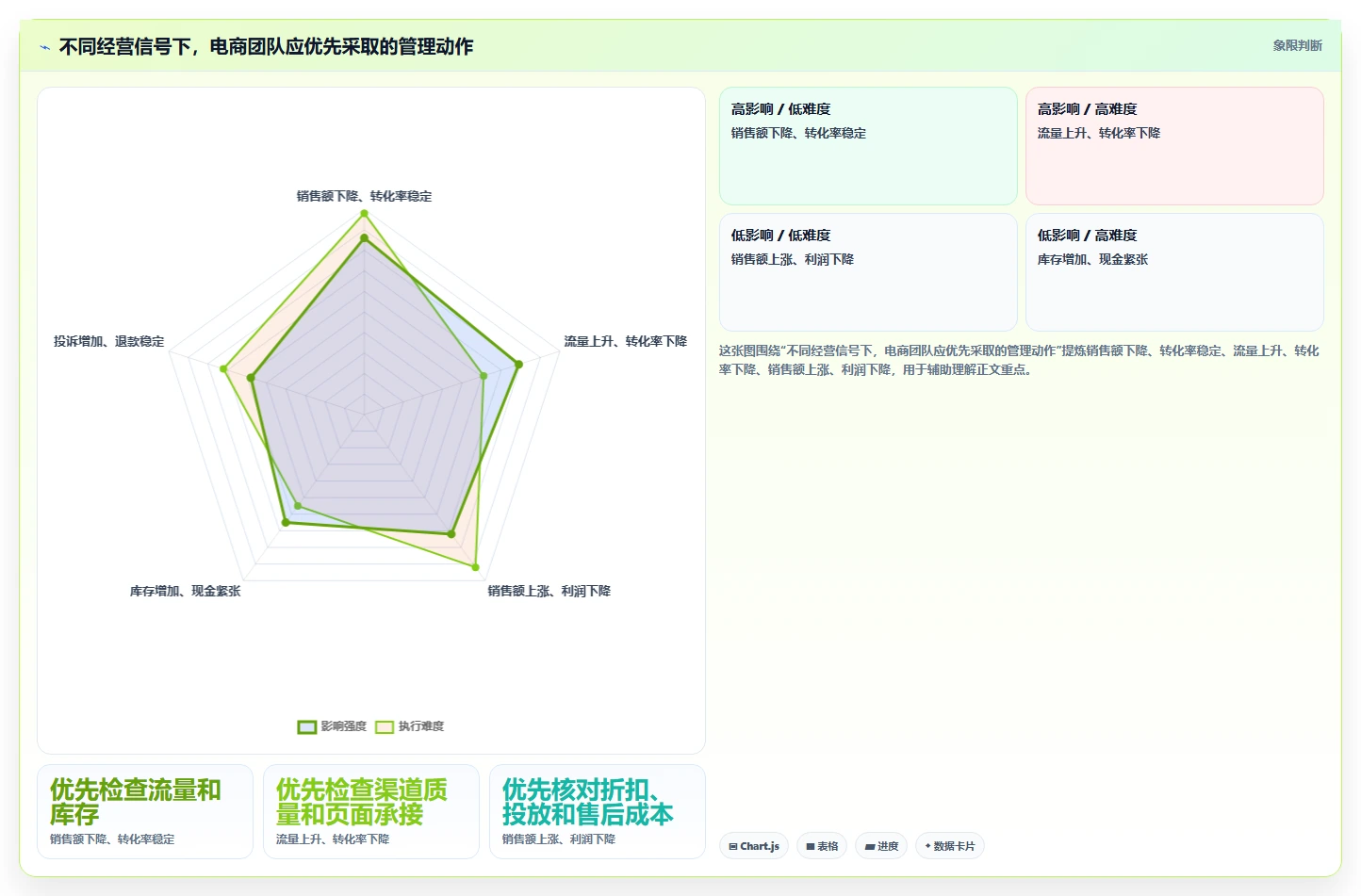Image resolution: width=1361 pixels, height=896 pixels.
Task: Click the Chart.js tag's small icon
Action: click(733, 846)
